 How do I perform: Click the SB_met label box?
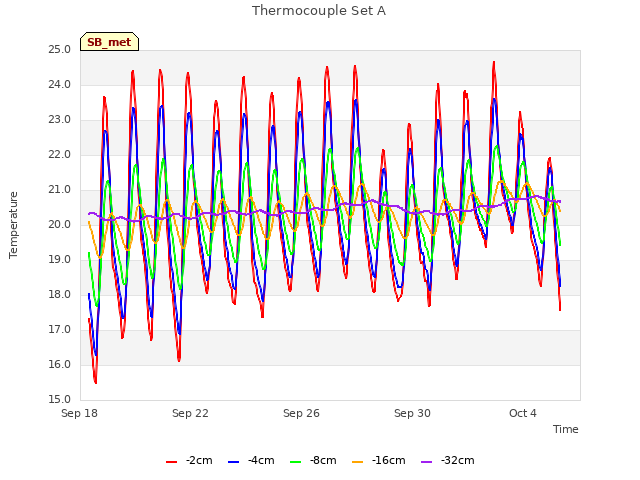coord(109,42)
